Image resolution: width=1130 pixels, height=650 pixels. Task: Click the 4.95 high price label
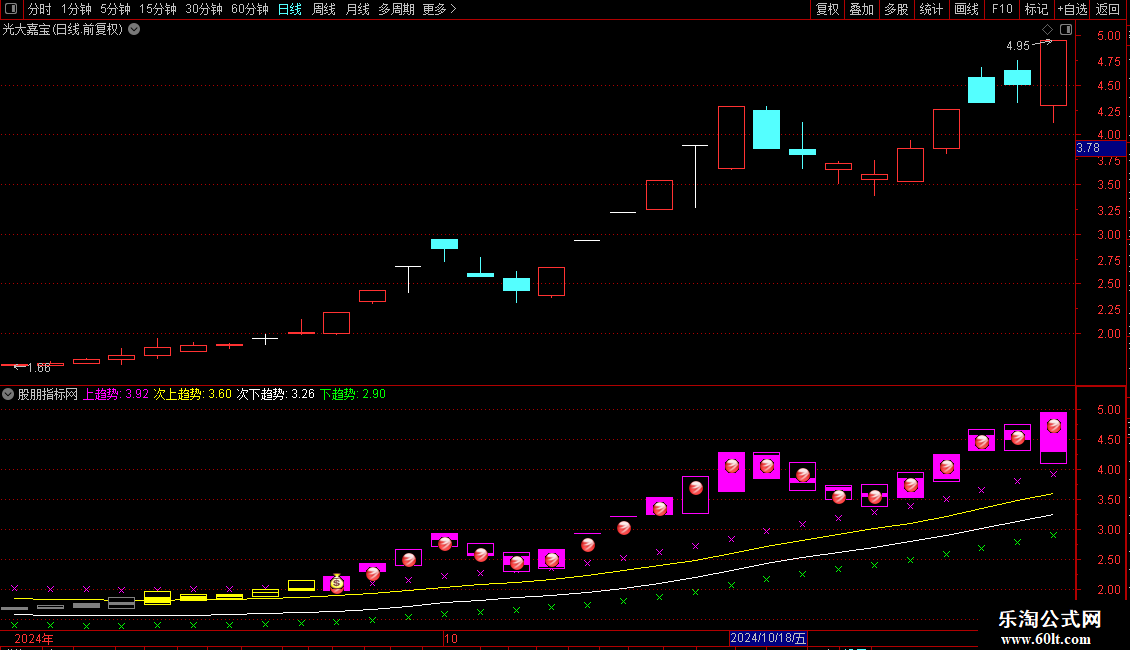click(x=1018, y=46)
